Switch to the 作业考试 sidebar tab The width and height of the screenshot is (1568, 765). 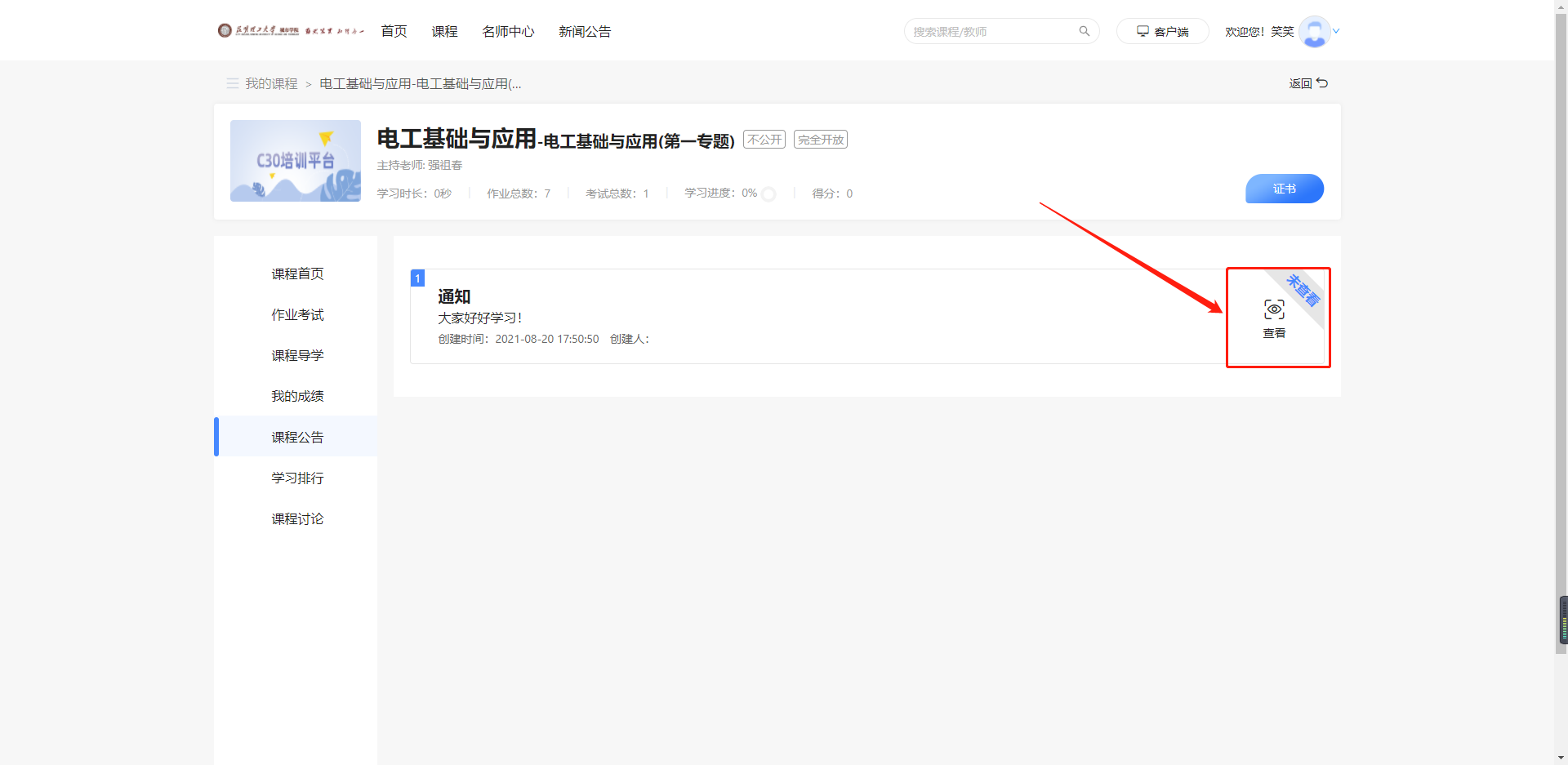[297, 314]
